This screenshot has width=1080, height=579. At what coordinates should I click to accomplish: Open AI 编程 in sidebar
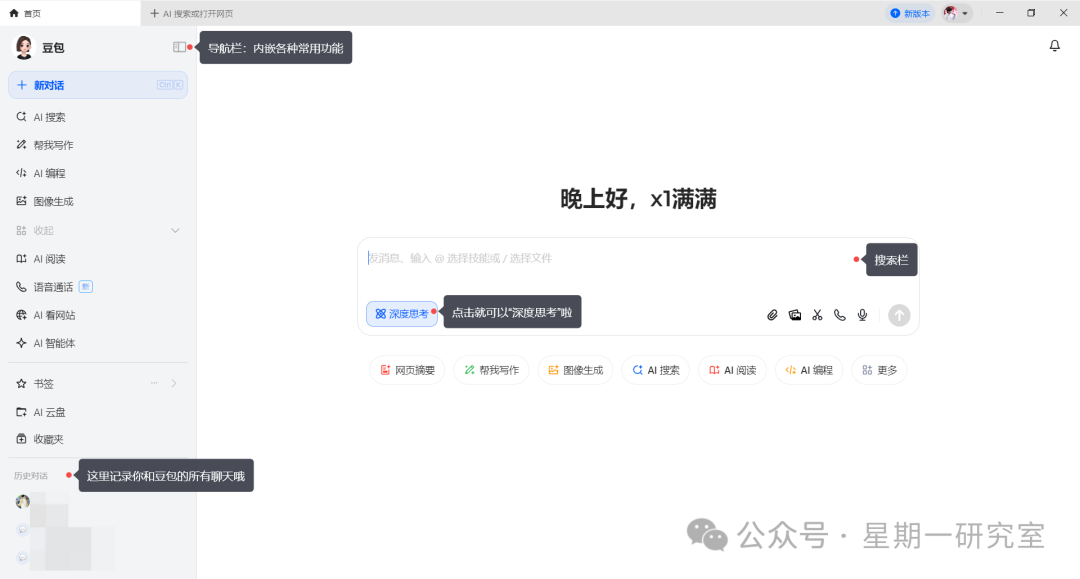pos(98,173)
